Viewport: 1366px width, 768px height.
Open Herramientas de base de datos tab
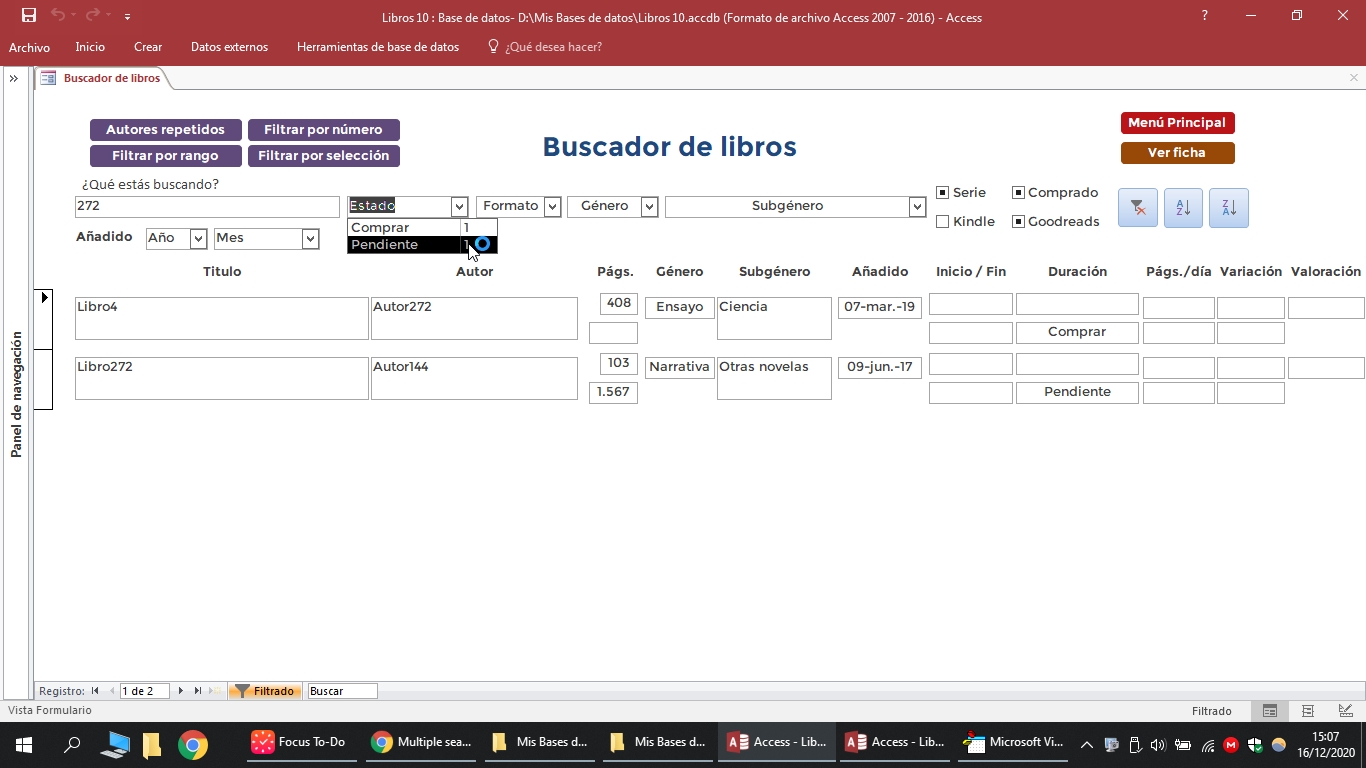[x=378, y=47]
